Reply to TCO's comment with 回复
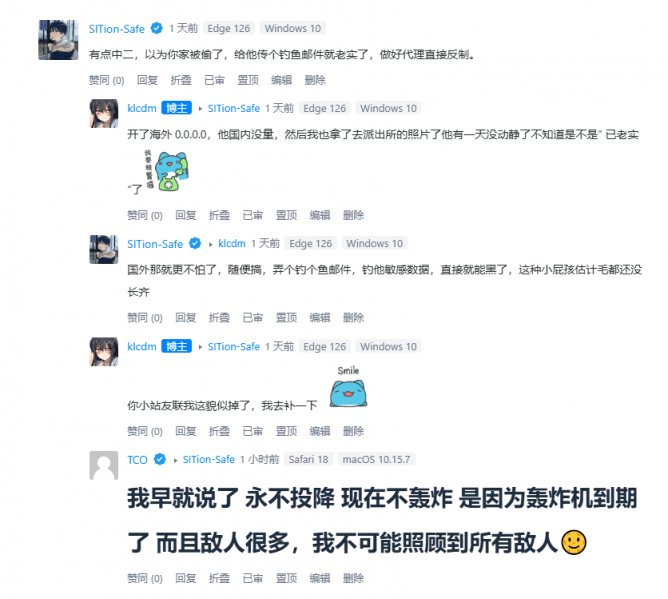The image size is (668, 599). [x=186, y=578]
